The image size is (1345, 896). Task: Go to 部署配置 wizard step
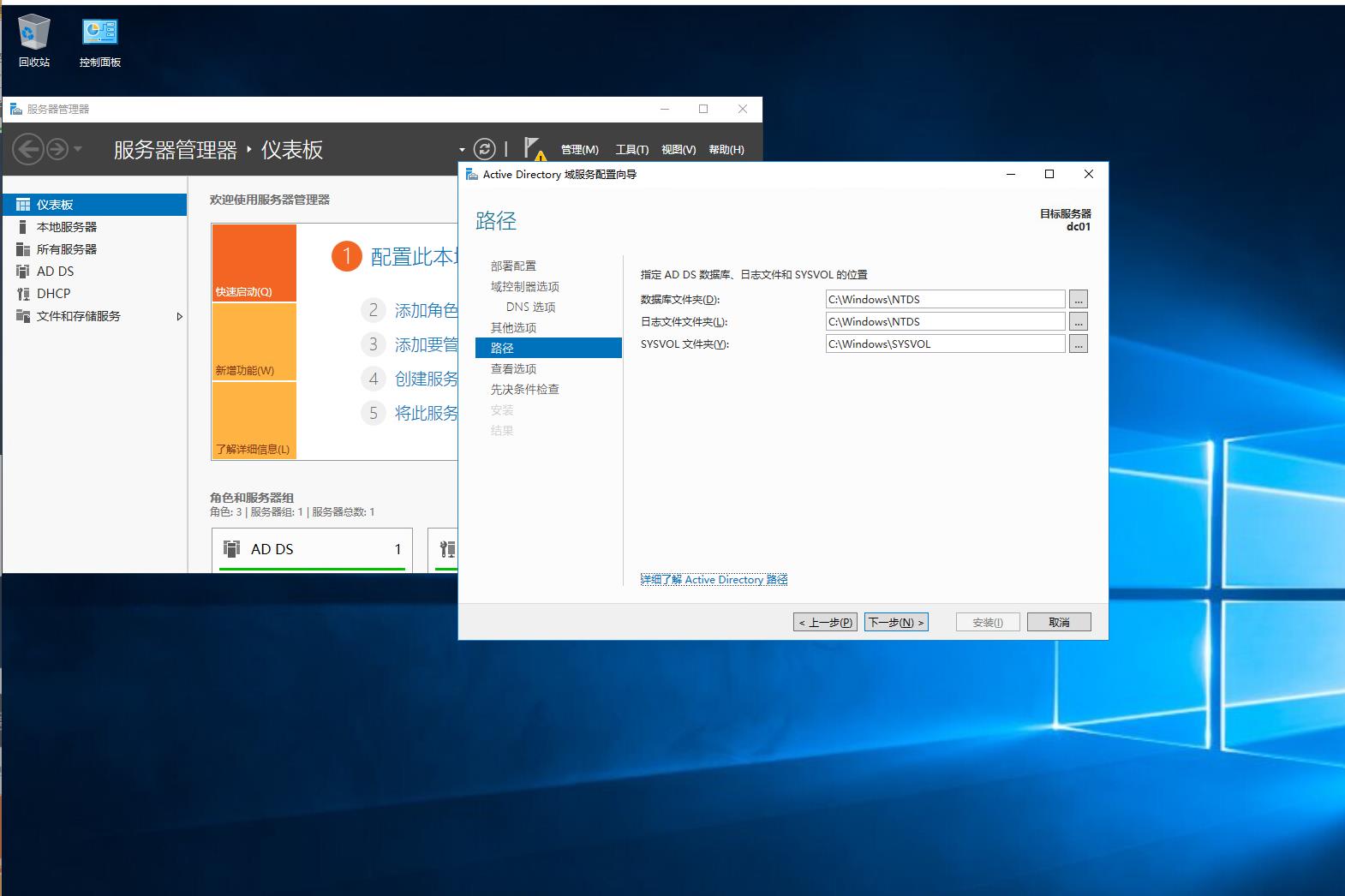pos(513,266)
